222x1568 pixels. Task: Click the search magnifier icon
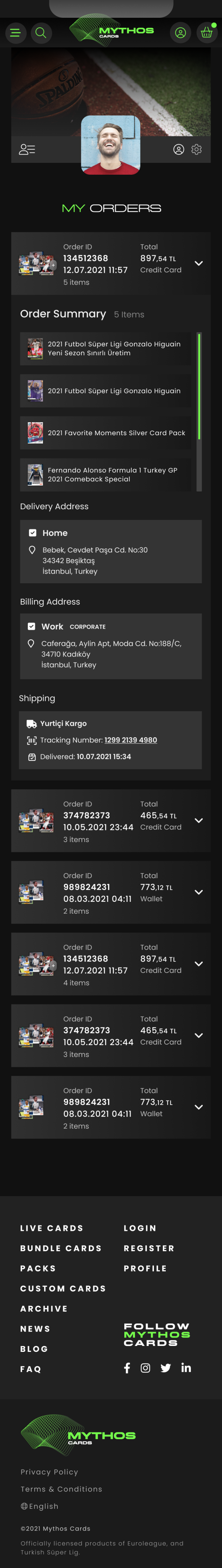point(41,33)
